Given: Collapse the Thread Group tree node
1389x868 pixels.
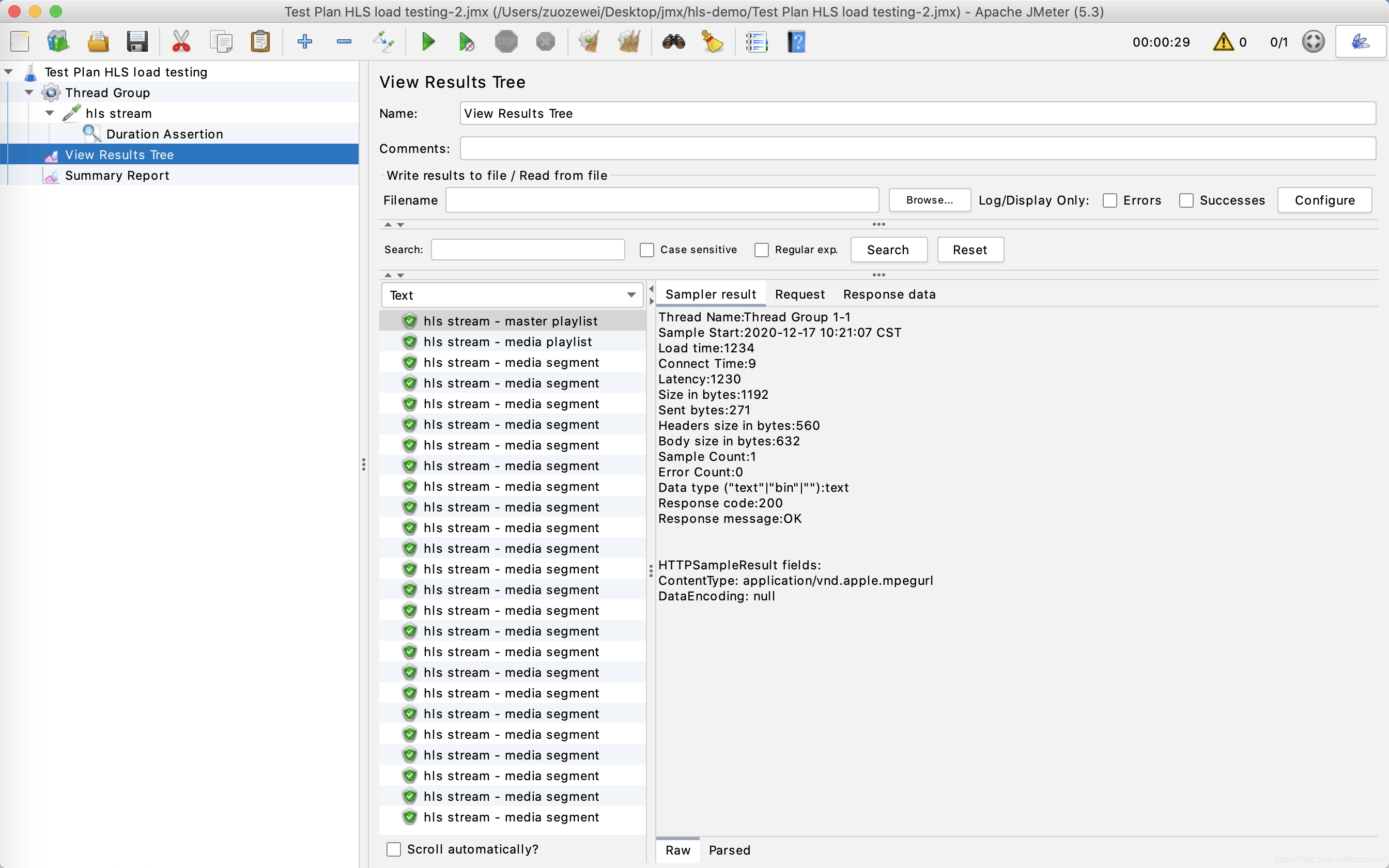Looking at the screenshot, I should tap(29, 92).
